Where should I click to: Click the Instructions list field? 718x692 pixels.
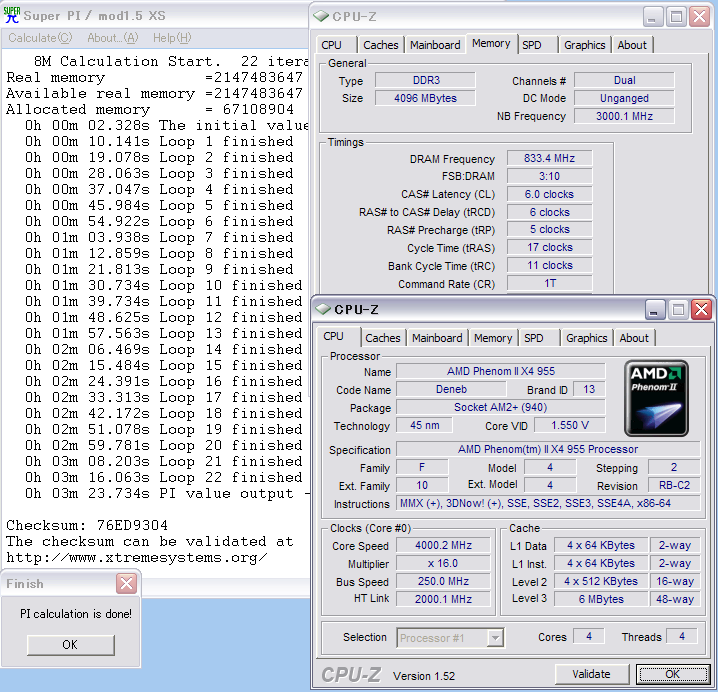[x=548, y=503]
